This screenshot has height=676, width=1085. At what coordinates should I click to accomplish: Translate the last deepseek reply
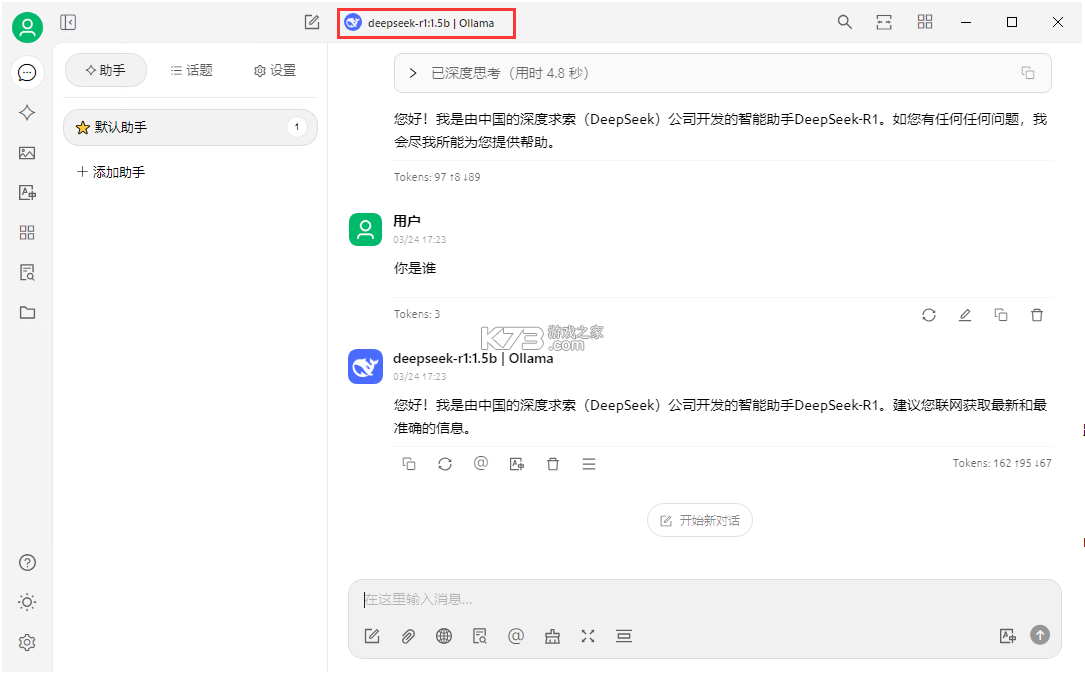tap(517, 464)
